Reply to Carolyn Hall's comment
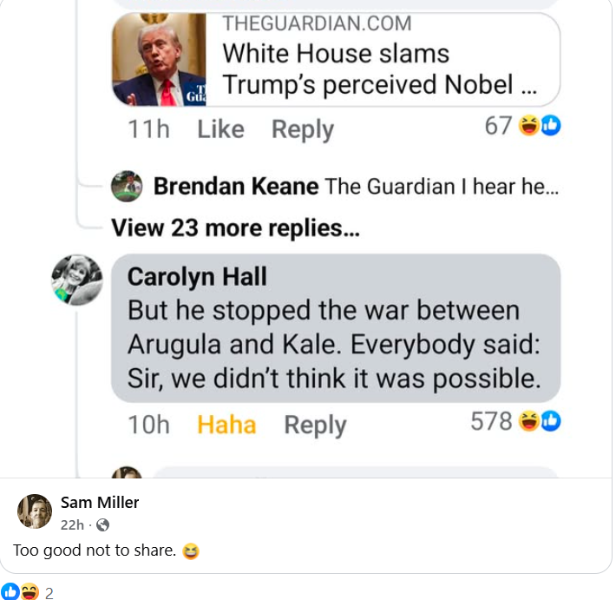This screenshot has width=616, height=600. (x=315, y=425)
